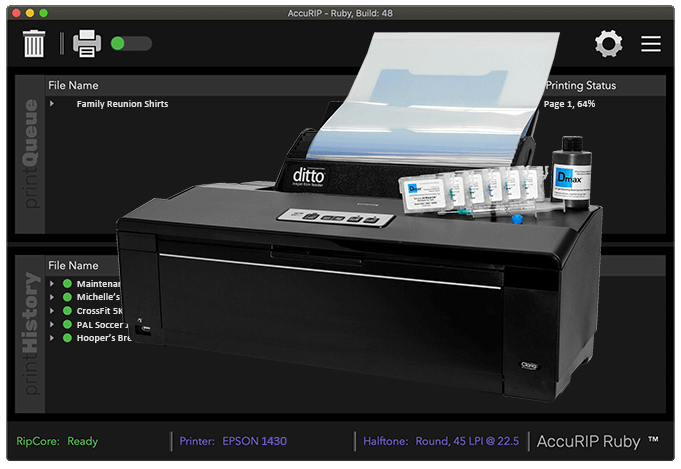Click the green status dot beside Maintenance
Viewport: 681px width, 469px height.
[x=67, y=284]
